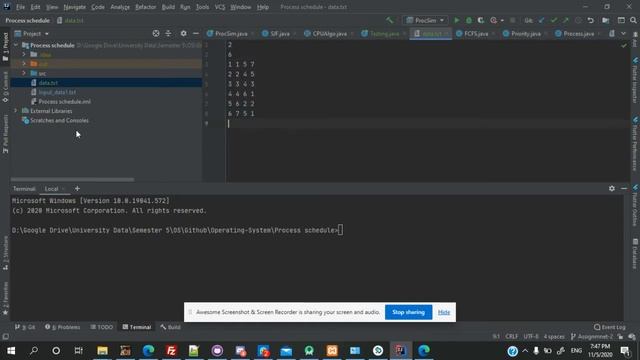The image size is (640, 360).
Task: Click the CRLF line separator in status bar
Action: pos(511,336)
